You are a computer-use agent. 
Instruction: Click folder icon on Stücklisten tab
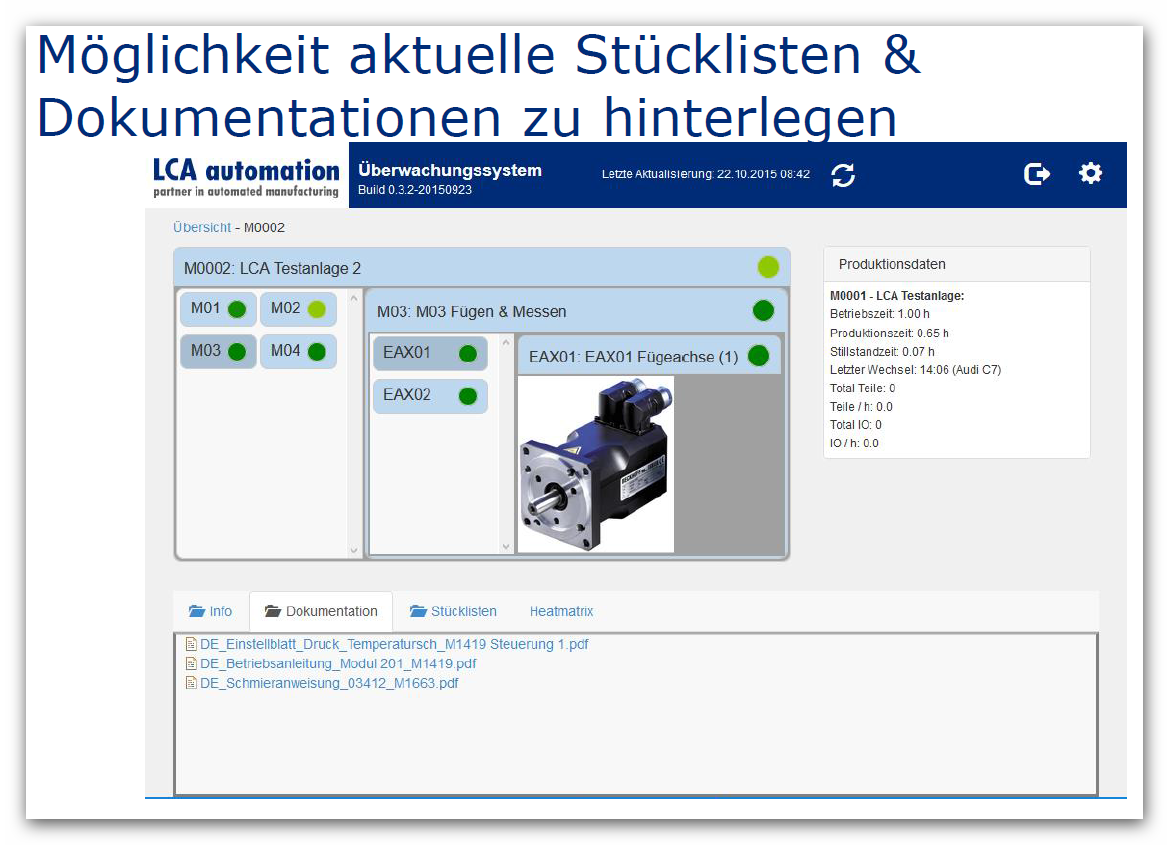(418, 612)
